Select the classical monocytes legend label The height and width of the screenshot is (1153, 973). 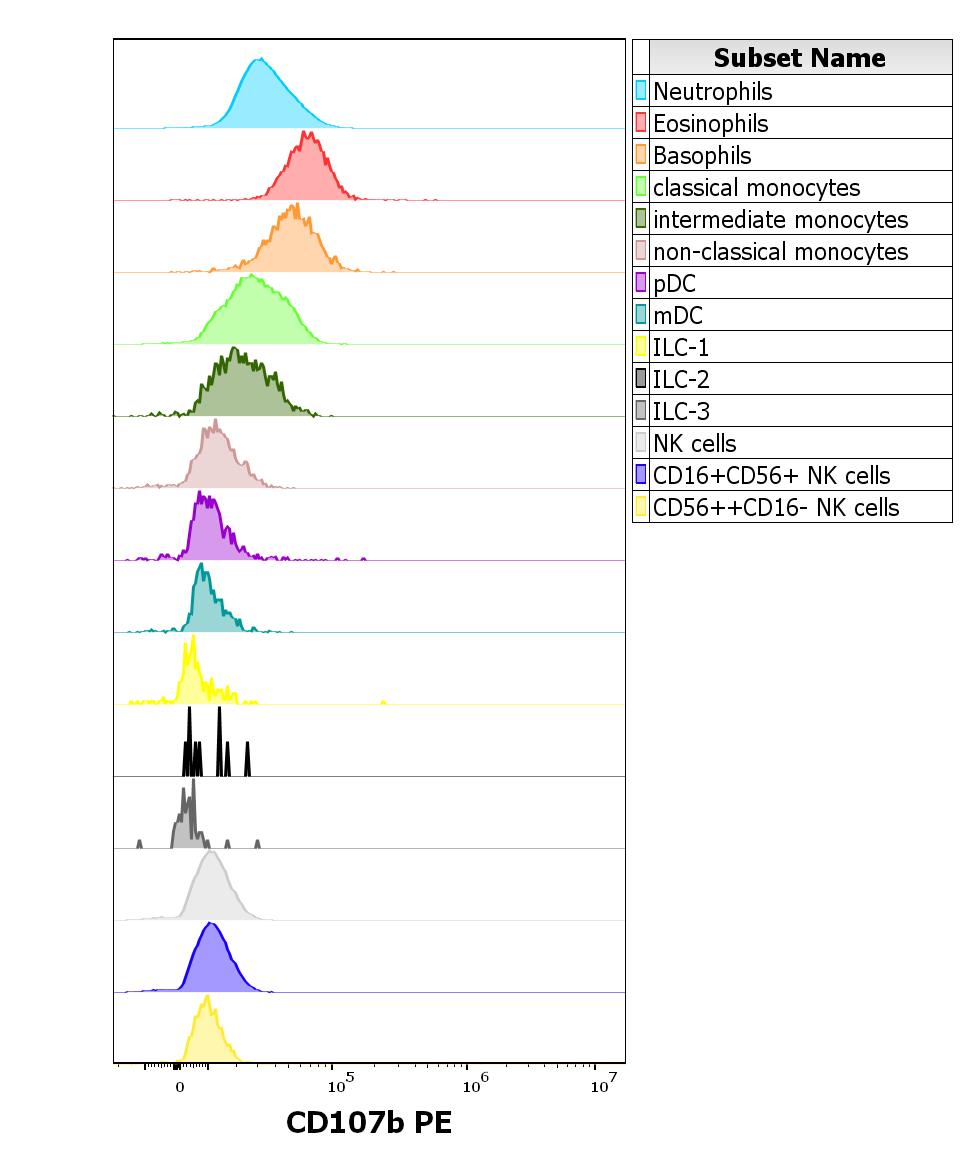coord(756,187)
